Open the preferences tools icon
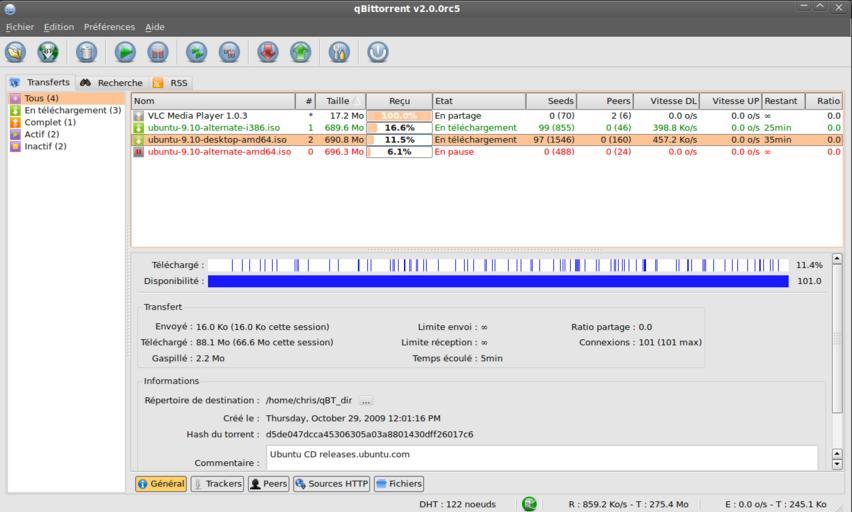This screenshot has width=852, height=512. point(339,52)
